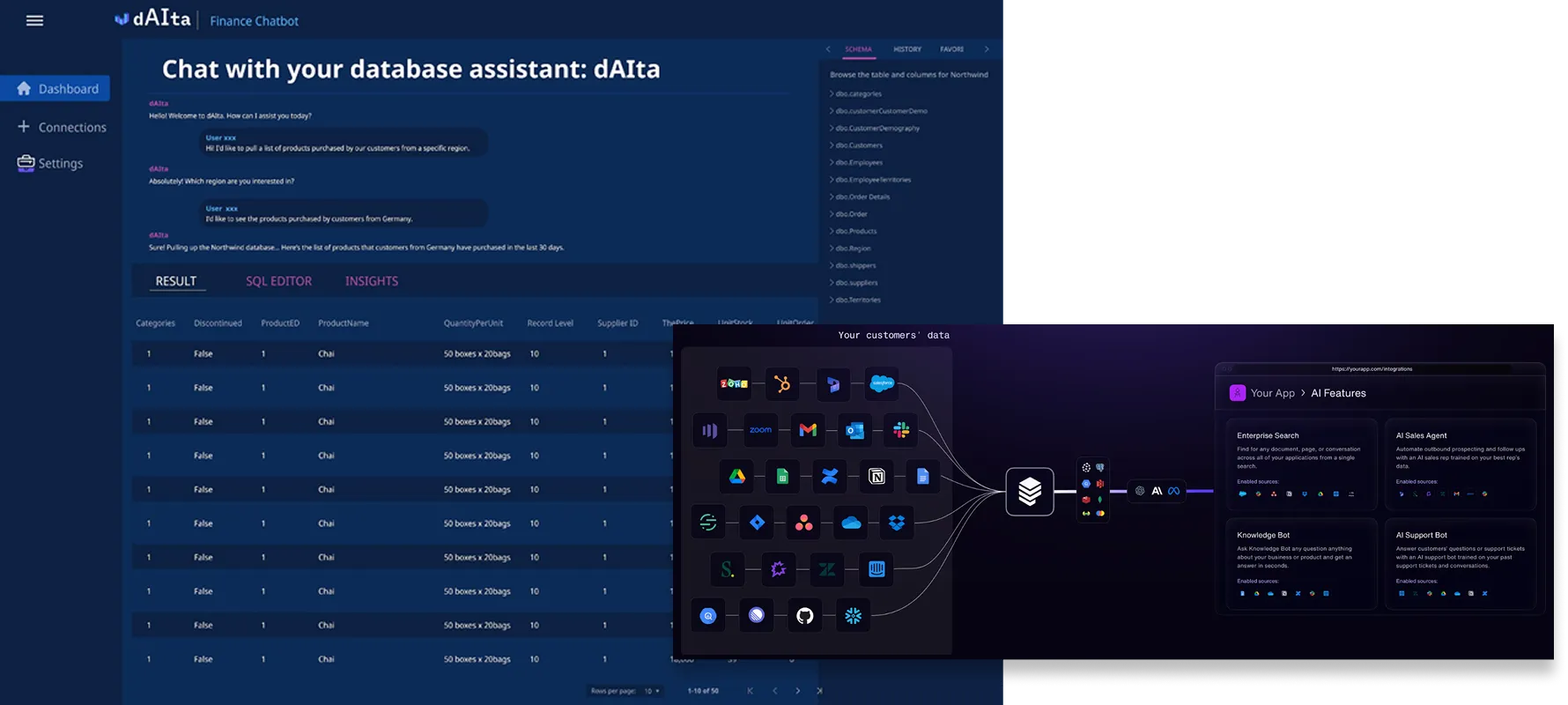This screenshot has width=1568, height=705.
Task: Select the Google Drive integration icon
Action: (x=736, y=477)
